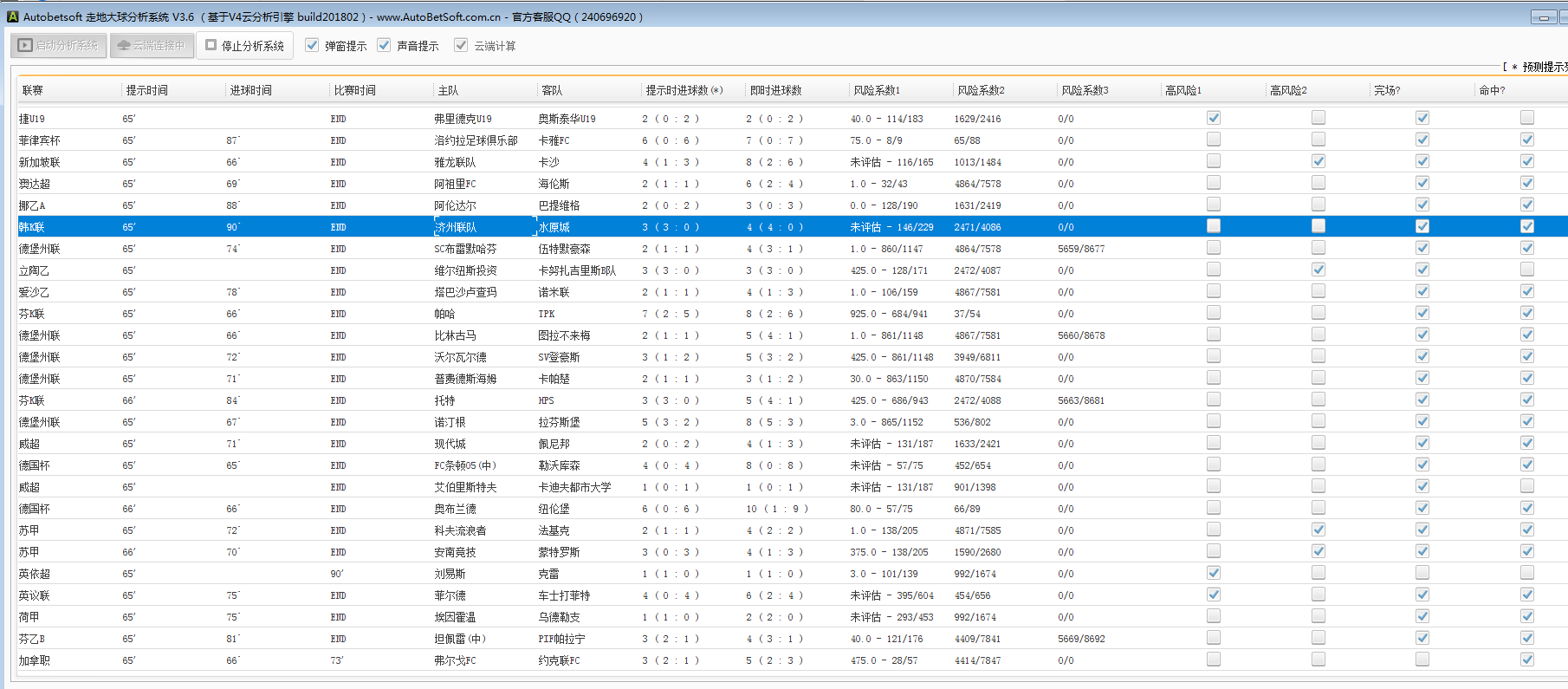1568x689 pixels.
Task: Click the 命中? column header
Action: coord(1492,90)
